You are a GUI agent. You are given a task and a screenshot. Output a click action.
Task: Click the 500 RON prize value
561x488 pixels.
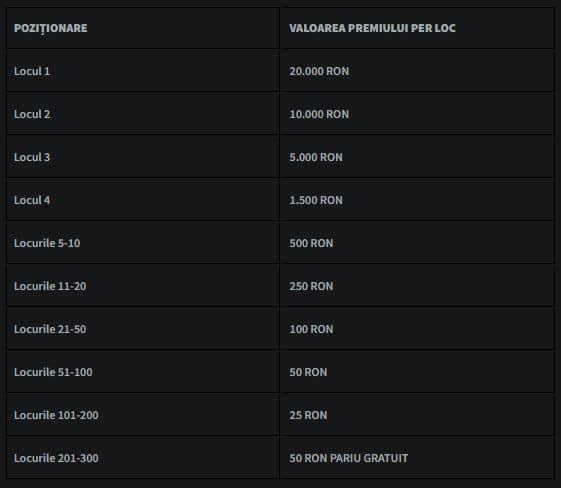point(311,243)
